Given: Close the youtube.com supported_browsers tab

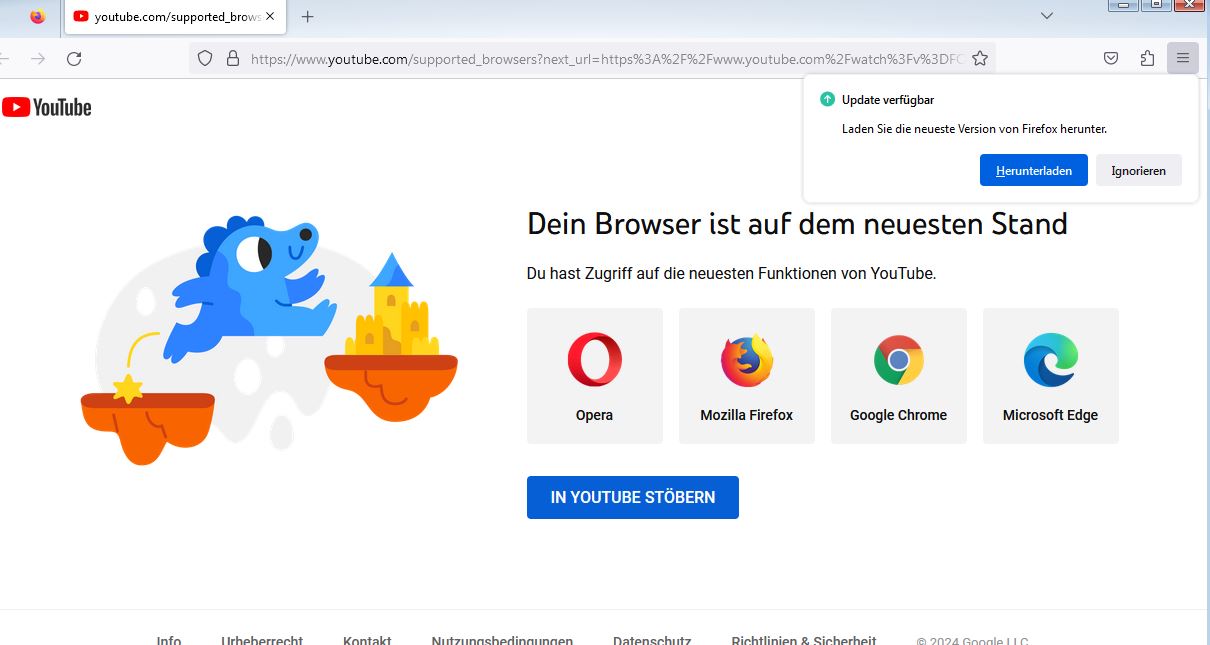Looking at the screenshot, I should tap(270, 16).
